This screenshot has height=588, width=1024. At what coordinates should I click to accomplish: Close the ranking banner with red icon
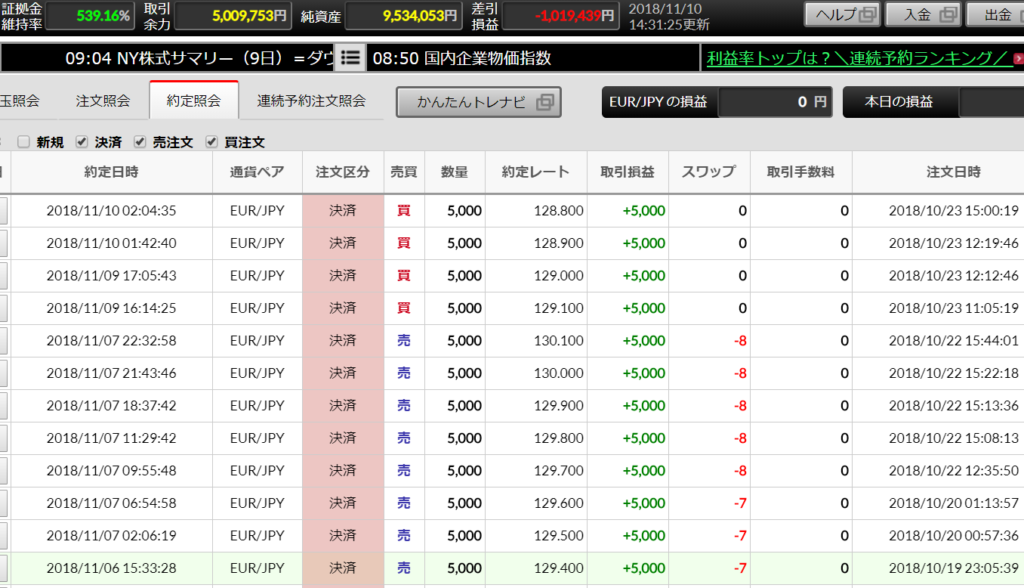point(1018,59)
